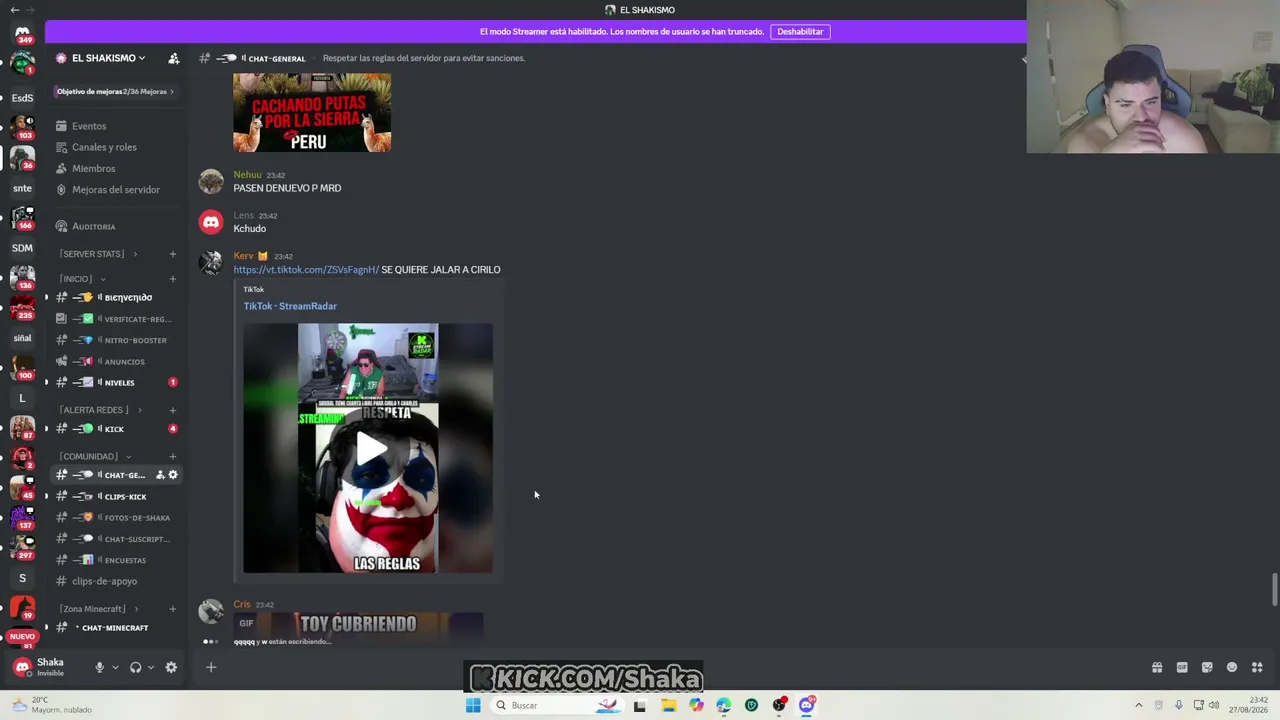Open the Cachando Putas Peru image thumbnail

(x=312, y=112)
